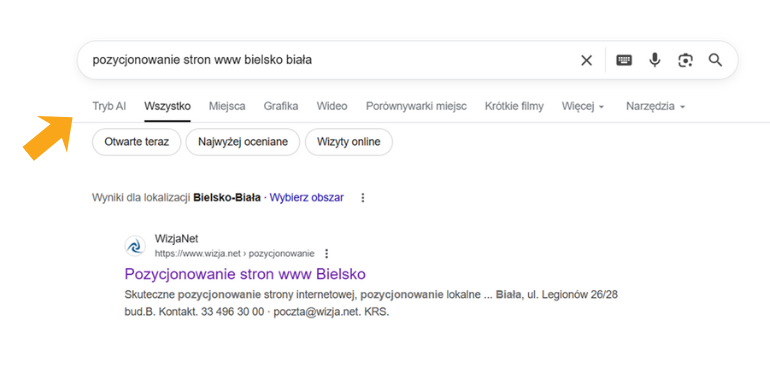Open the on-screen keyboard icon

click(624, 60)
